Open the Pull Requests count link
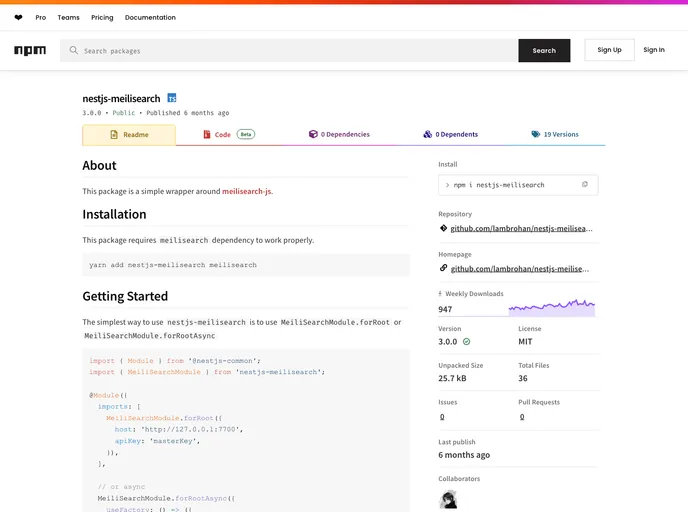Image resolution: width=688 pixels, height=512 pixels. pos(522,417)
